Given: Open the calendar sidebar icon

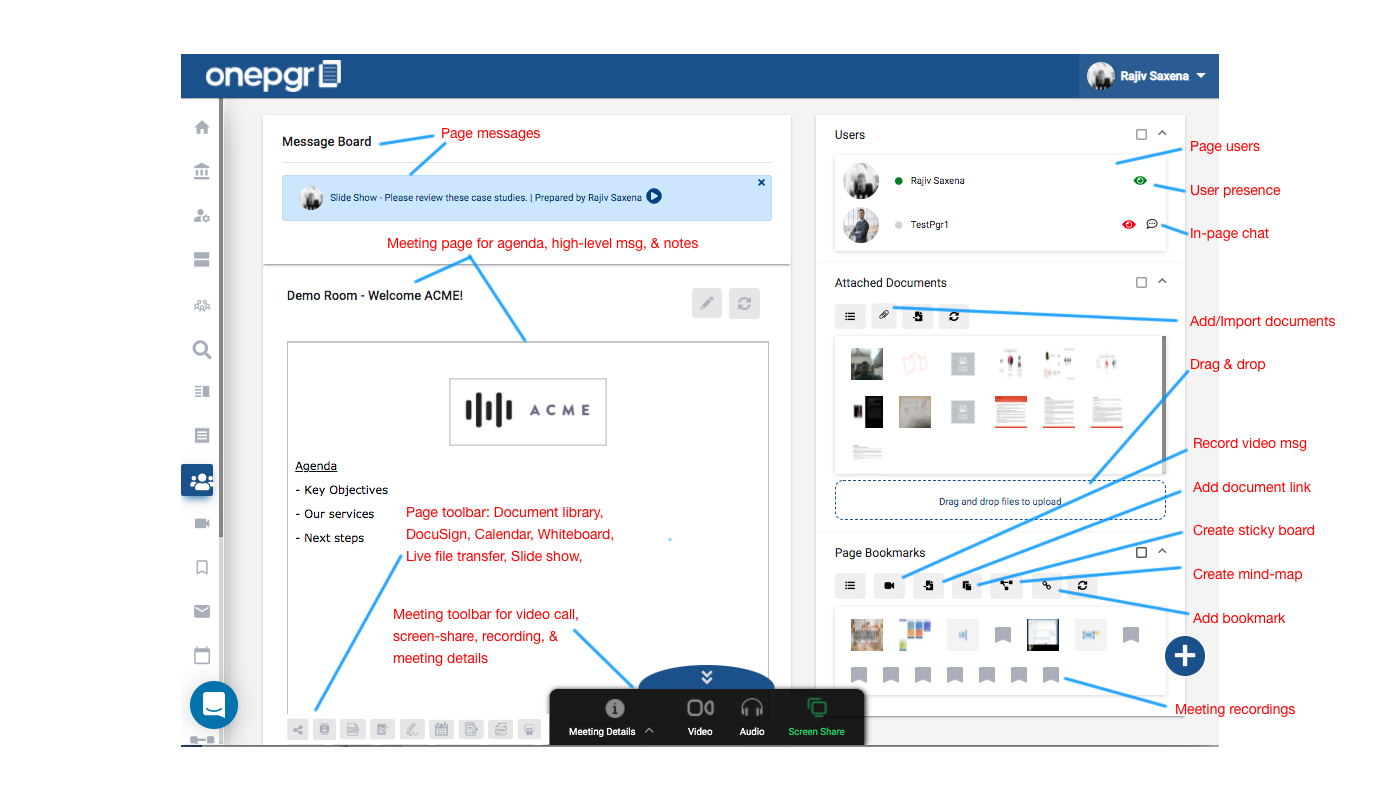Looking at the screenshot, I should (202, 656).
